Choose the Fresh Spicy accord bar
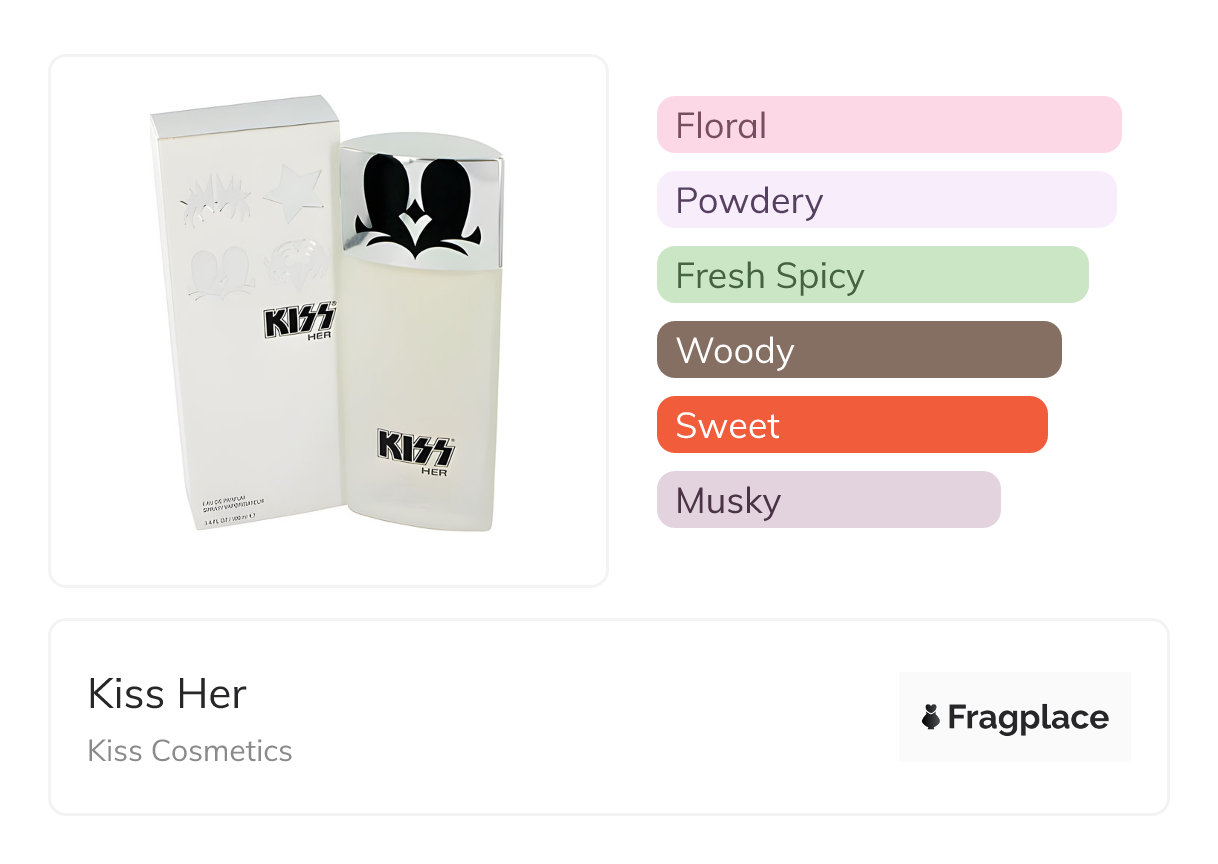 (872, 275)
